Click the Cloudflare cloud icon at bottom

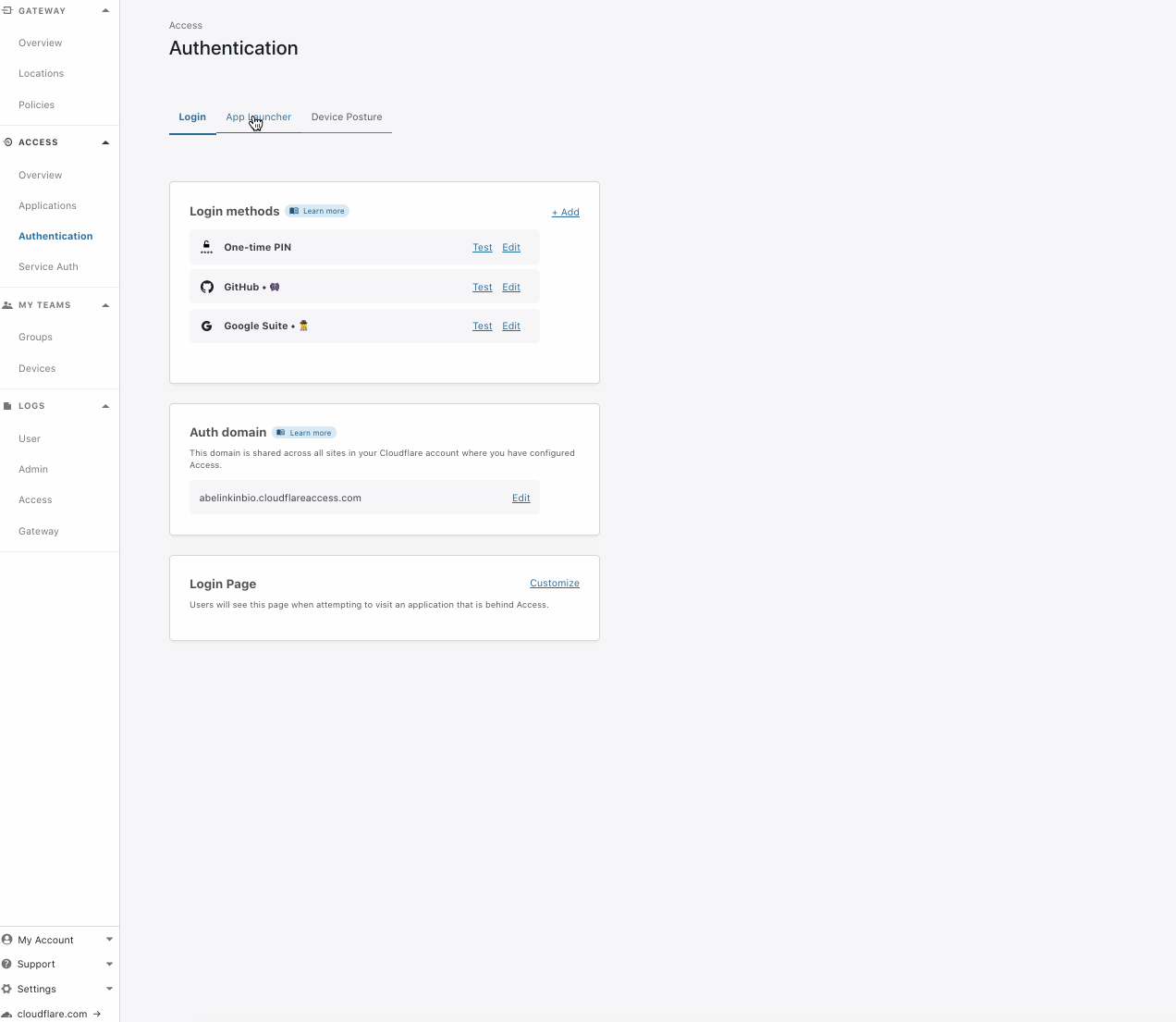(x=7, y=1013)
